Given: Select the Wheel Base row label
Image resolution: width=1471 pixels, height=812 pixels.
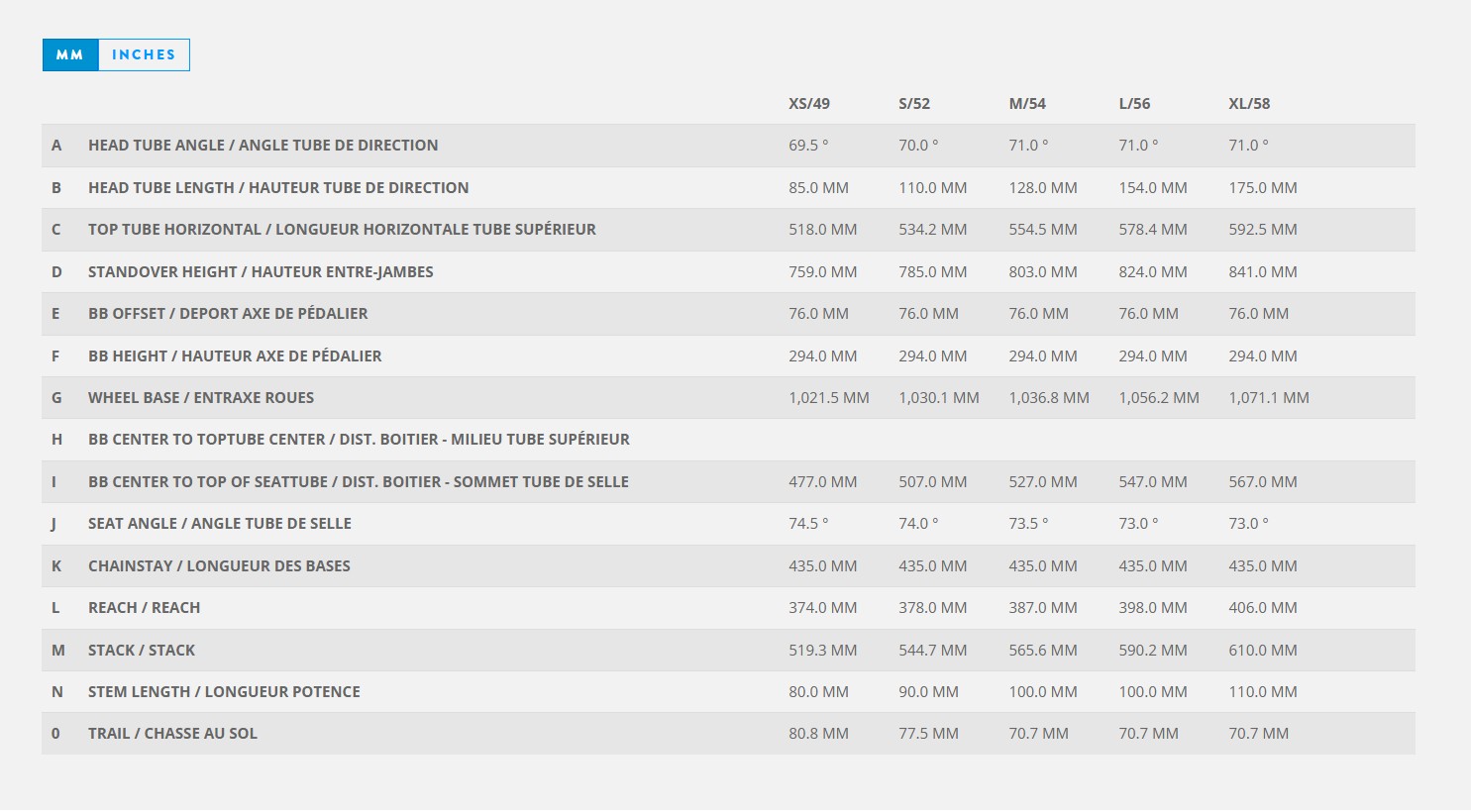Looking at the screenshot, I should click(x=201, y=398).
